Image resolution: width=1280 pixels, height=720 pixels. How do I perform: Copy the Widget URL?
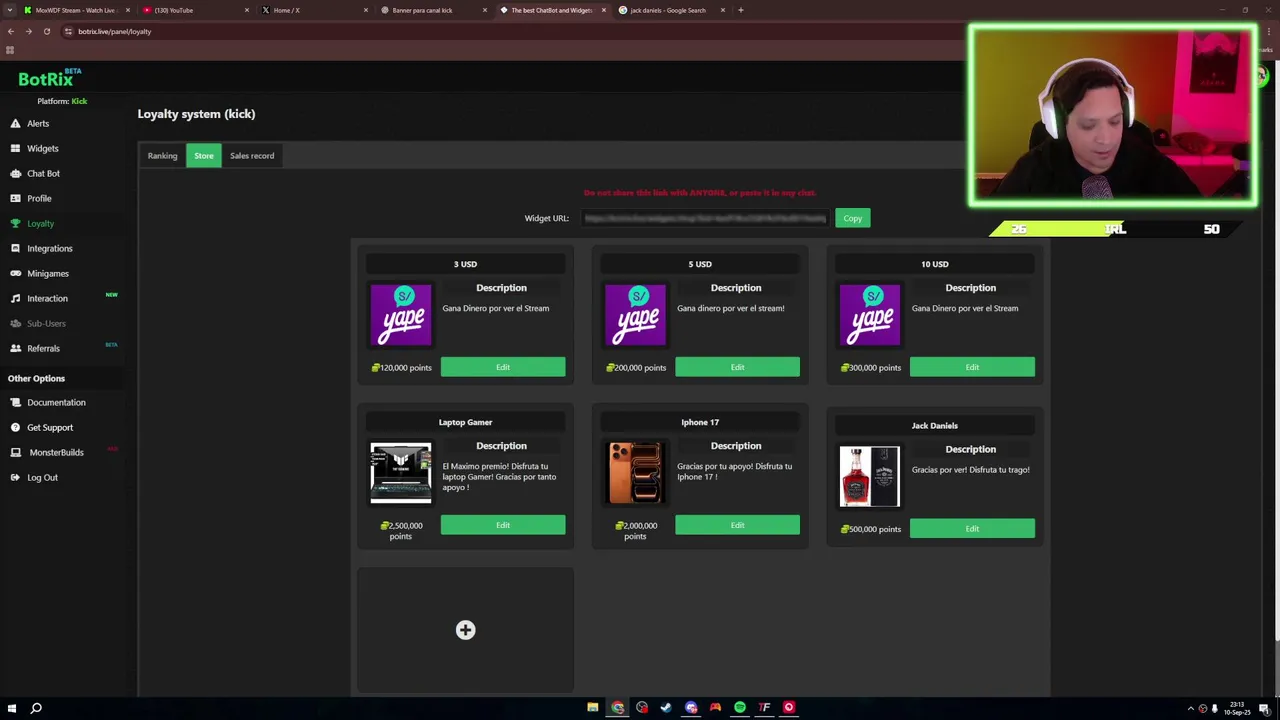853,218
